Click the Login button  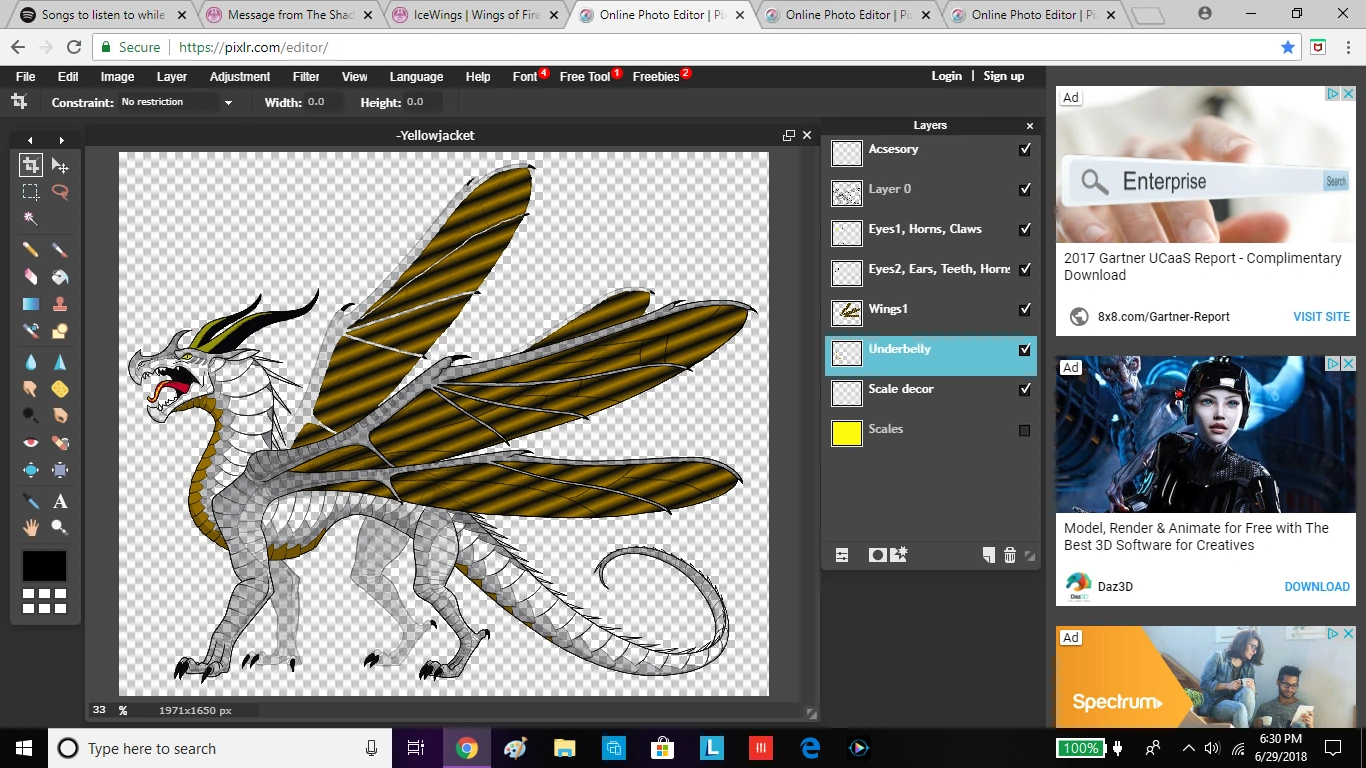click(x=946, y=76)
